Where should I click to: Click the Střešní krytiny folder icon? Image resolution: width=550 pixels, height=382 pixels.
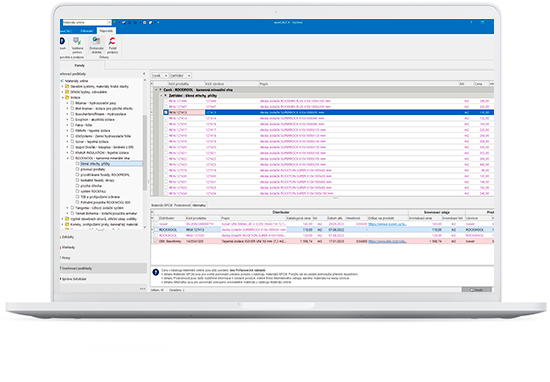(x=67, y=92)
